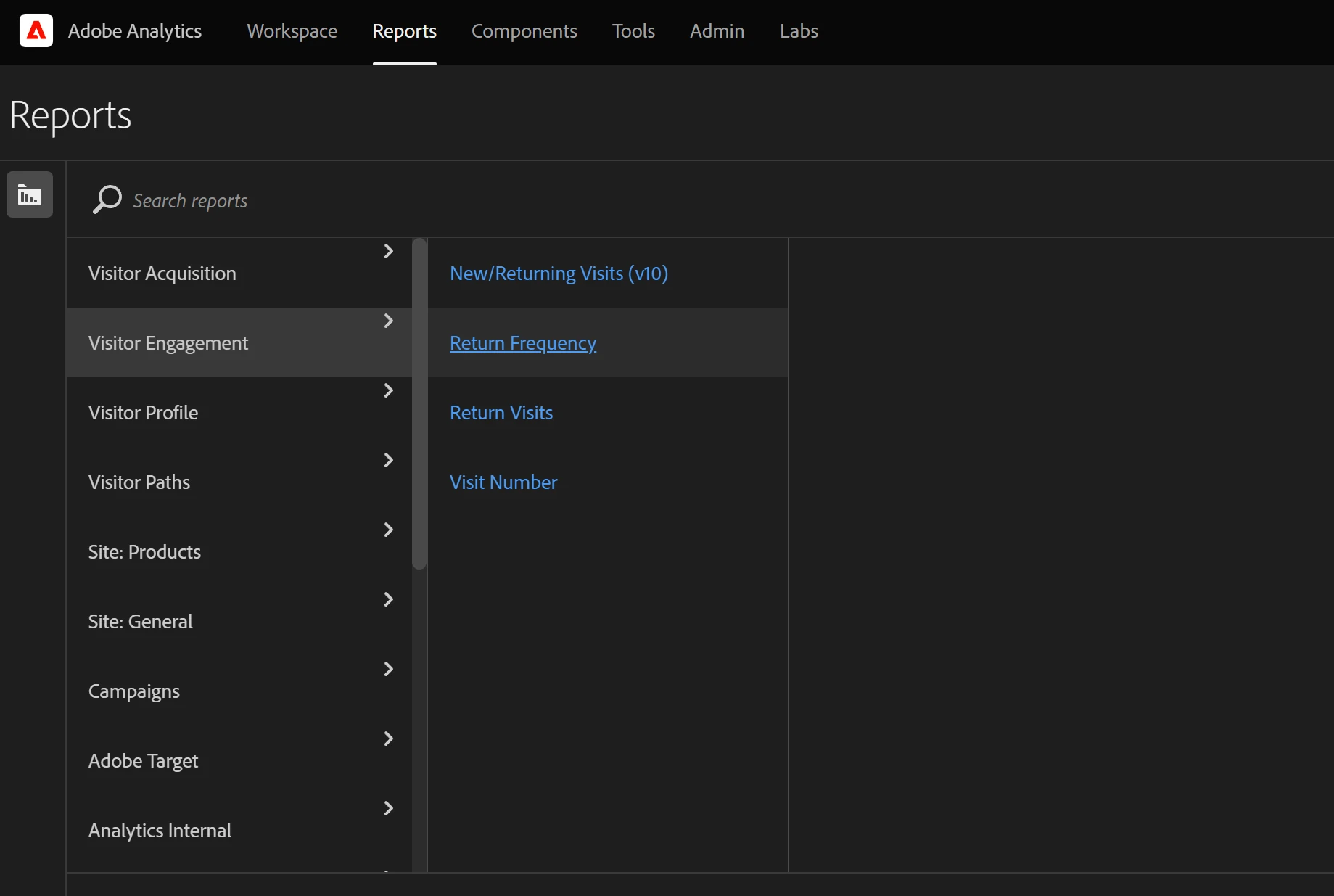The height and width of the screenshot is (896, 1334).
Task: Expand Campaigns chevron
Action: (389, 669)
